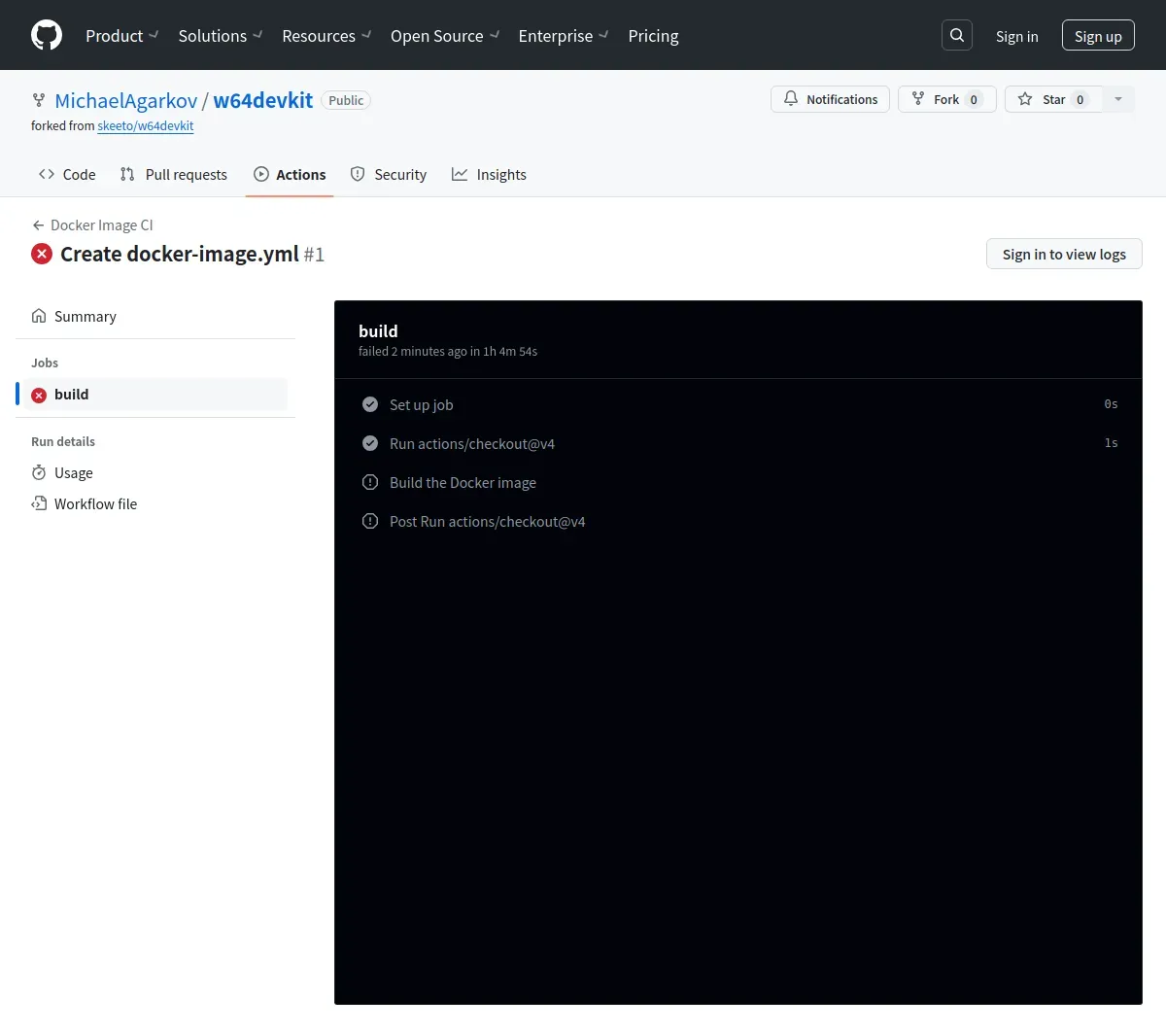
Task: Click the bell icon in Notifications
Action: click(x=791, y=99)
